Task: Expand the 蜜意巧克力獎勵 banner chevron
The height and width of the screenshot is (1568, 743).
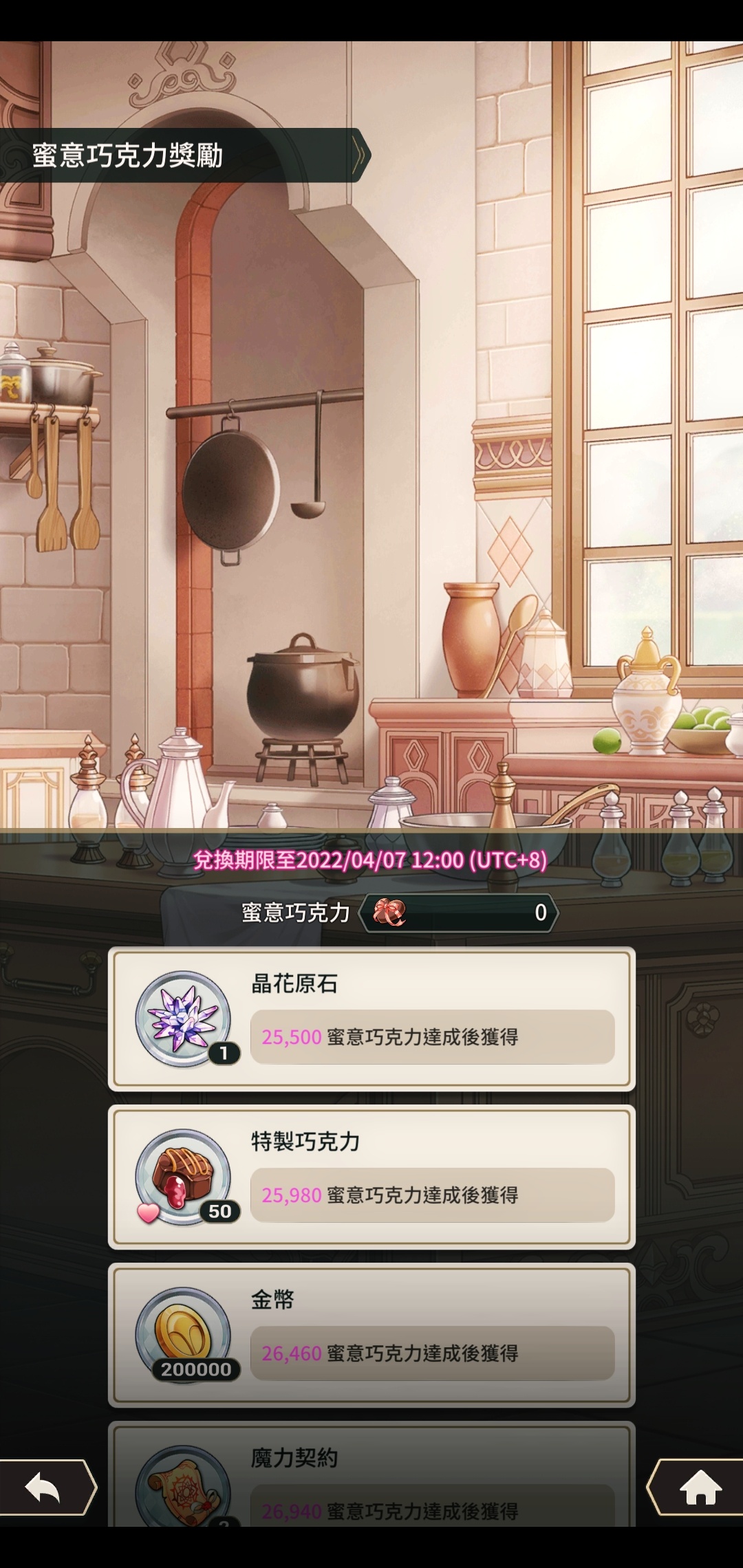Action: (x=358, y=155)
